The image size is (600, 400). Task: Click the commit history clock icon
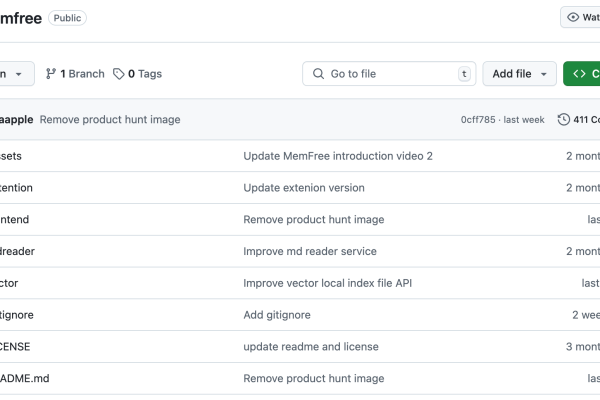coord(563,119)
